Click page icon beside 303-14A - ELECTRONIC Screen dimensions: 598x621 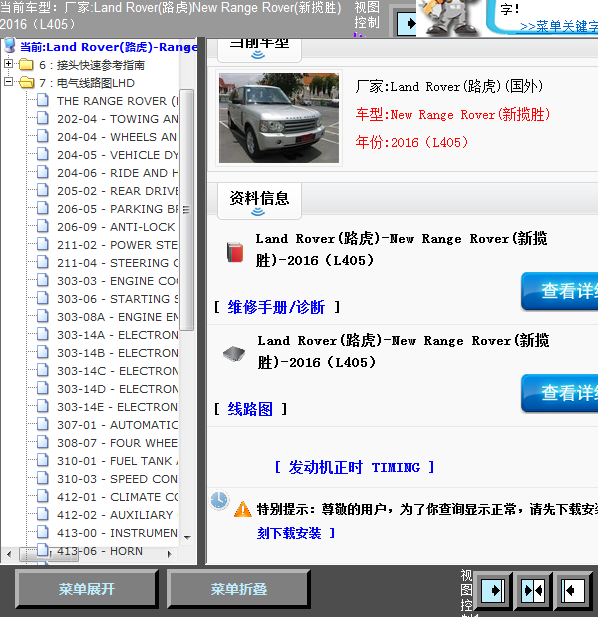[x=43, y=334]
